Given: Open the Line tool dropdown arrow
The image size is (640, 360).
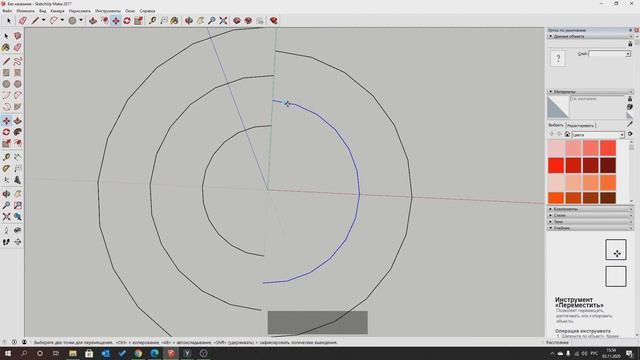Looking at the screenshot, I should pyautogui.click(x=44, y=20).
